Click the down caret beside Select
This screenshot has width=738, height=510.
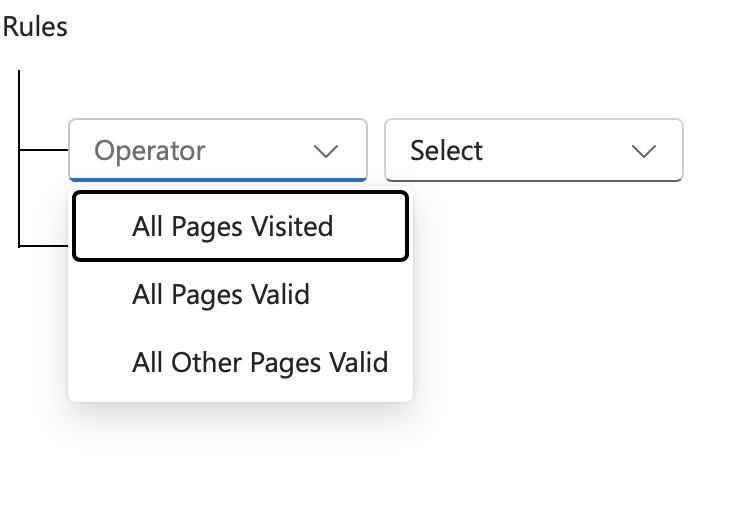click(644, 152)
